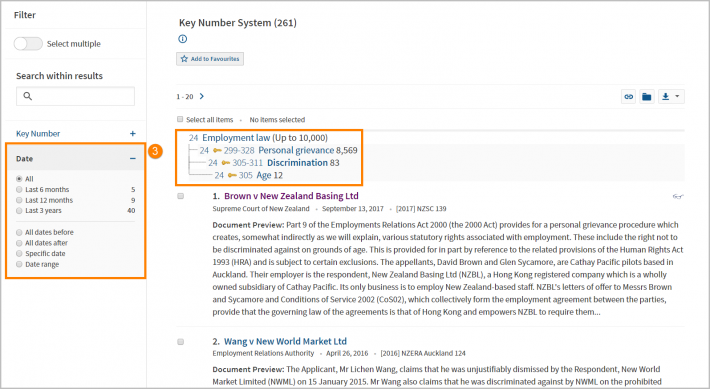Check the Select all items checkbox

(x=180, y=119)
